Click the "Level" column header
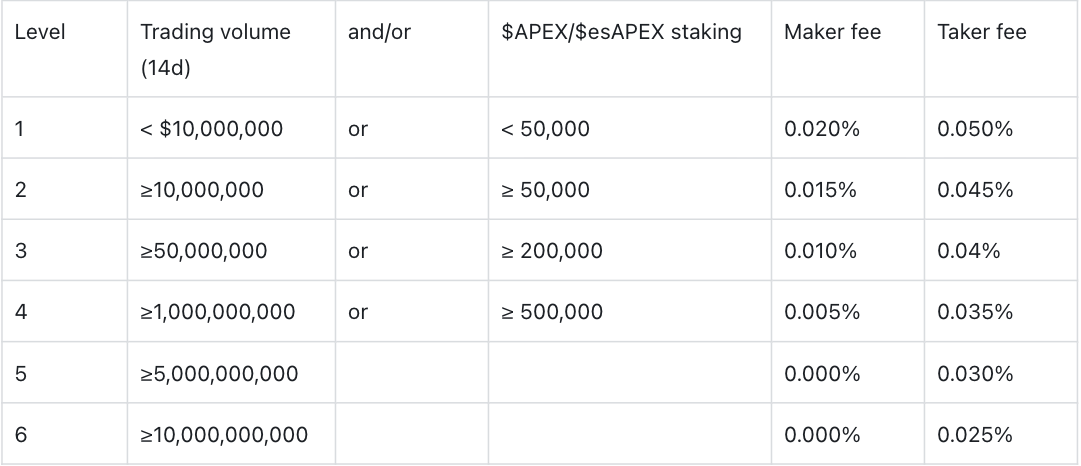 [x=40, y=32]
